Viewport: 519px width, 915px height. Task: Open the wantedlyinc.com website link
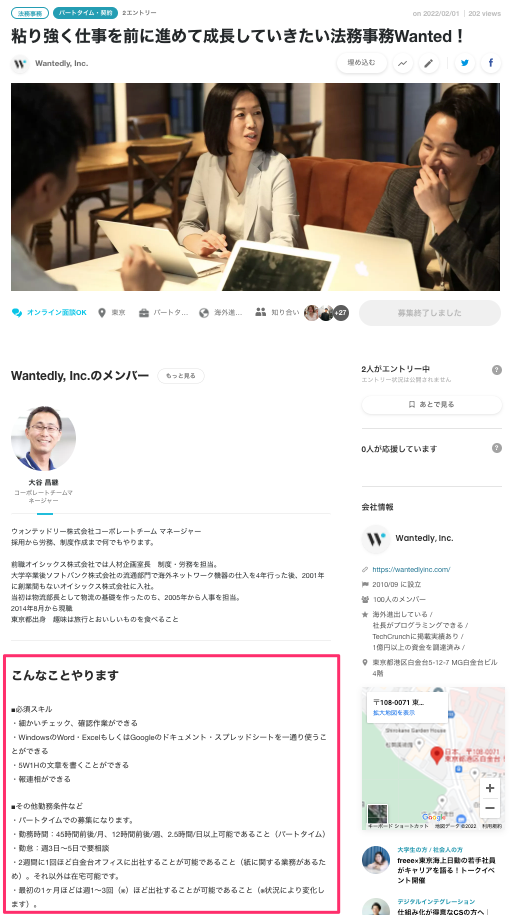pos(411,569)
